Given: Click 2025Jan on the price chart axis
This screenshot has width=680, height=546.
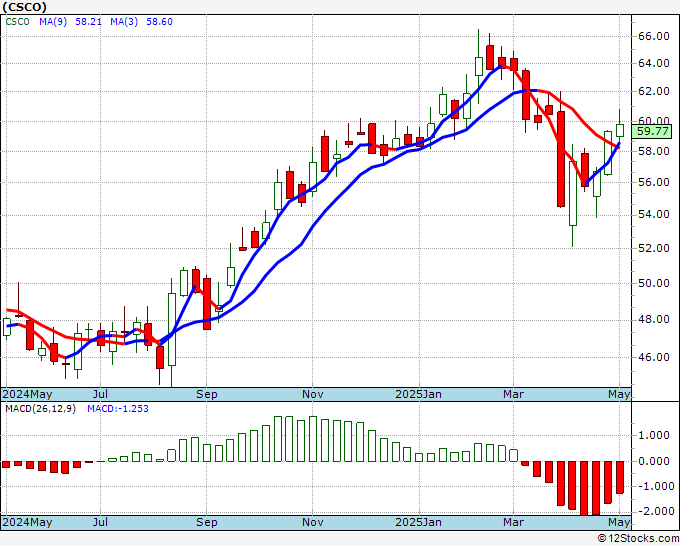Looking at the screenshot, I should click(x=418, y=394).
